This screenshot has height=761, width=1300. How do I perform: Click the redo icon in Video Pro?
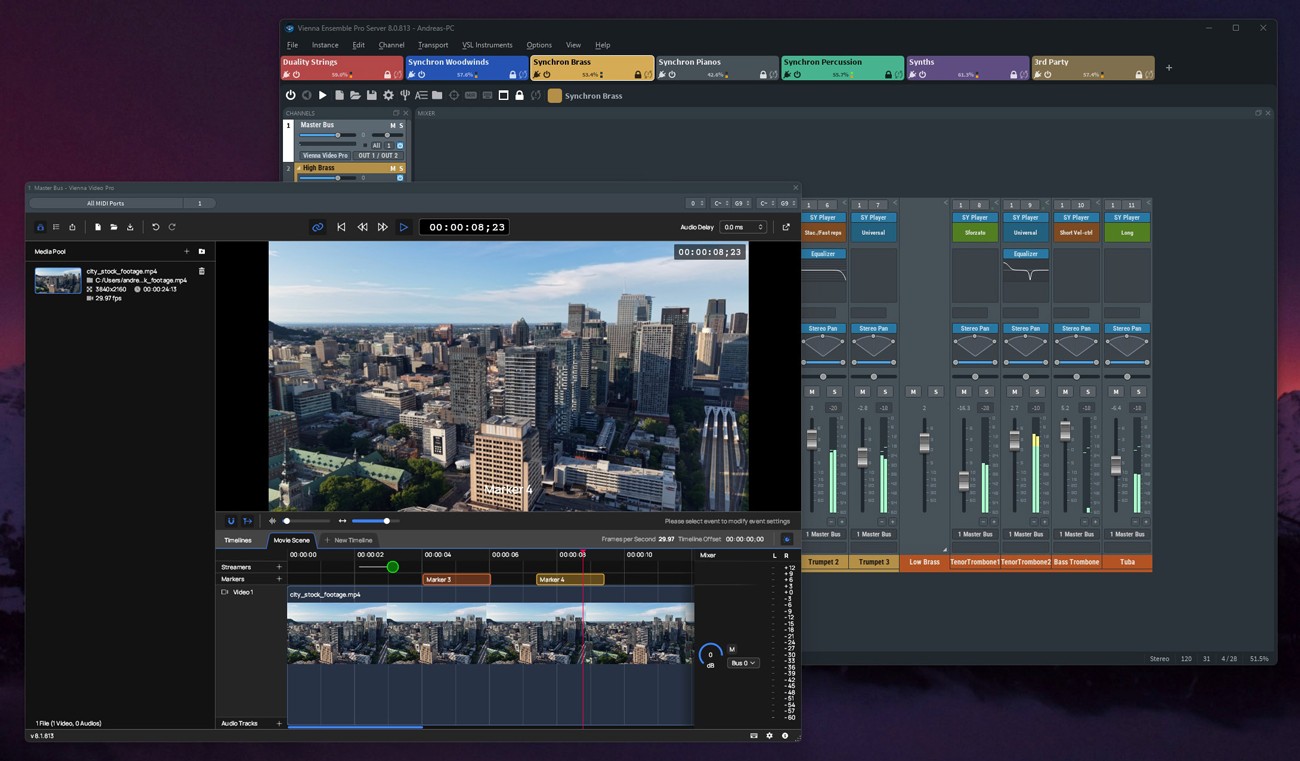[172, 227]
